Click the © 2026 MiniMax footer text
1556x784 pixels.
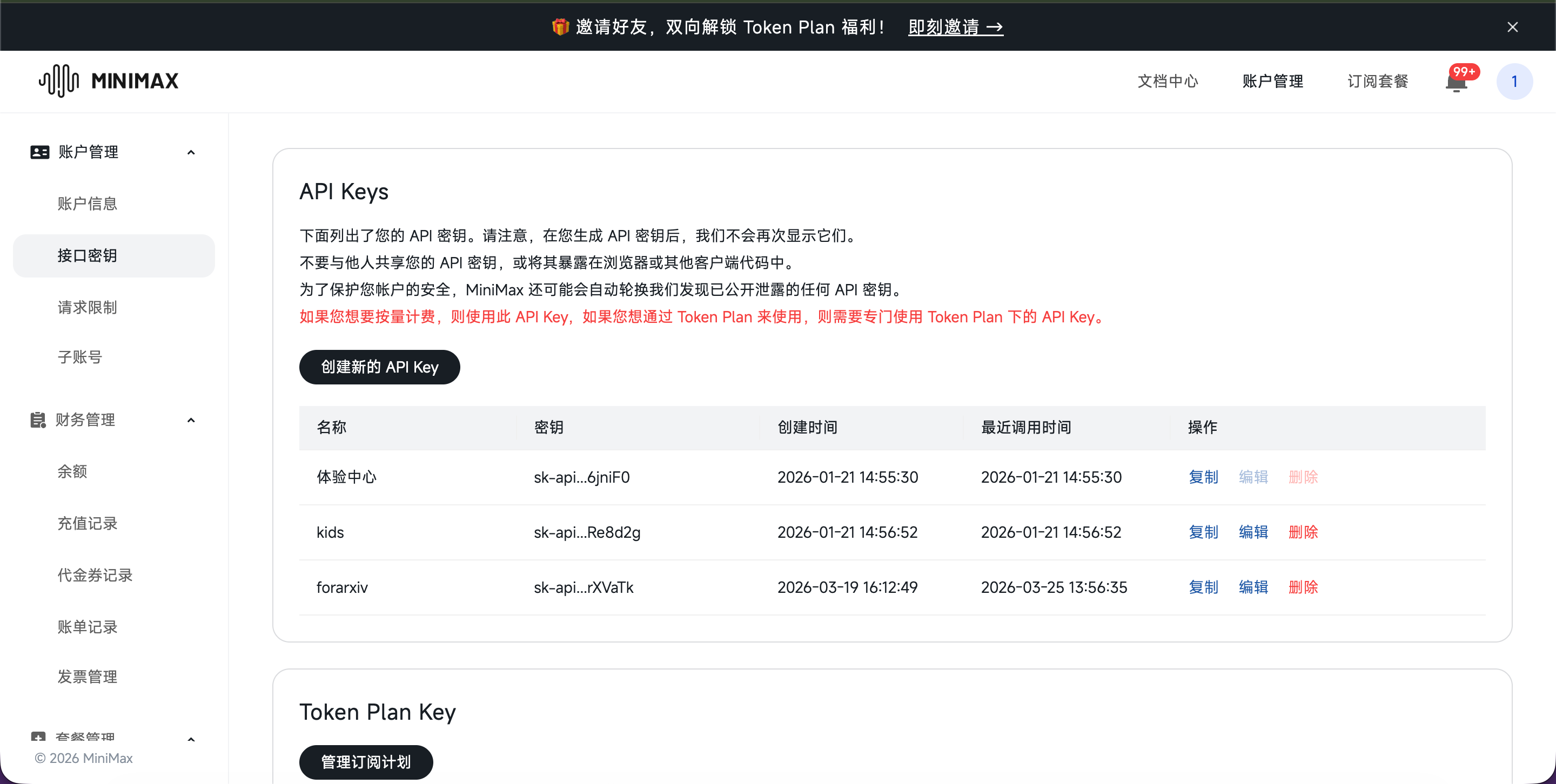(x=83, y=758)
